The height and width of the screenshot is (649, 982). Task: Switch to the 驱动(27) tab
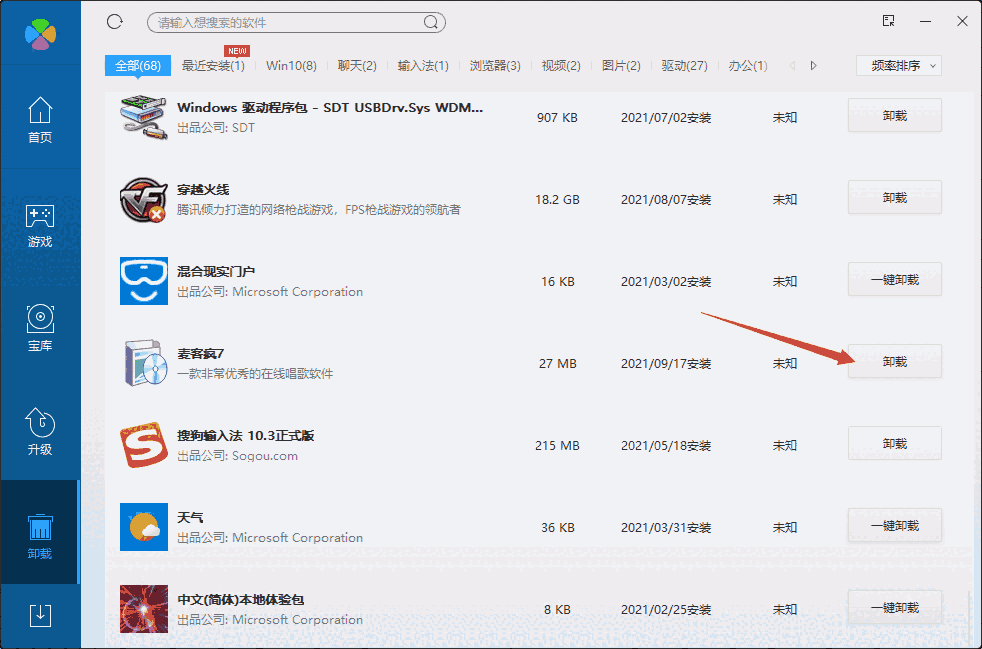(x=685, y=64)
